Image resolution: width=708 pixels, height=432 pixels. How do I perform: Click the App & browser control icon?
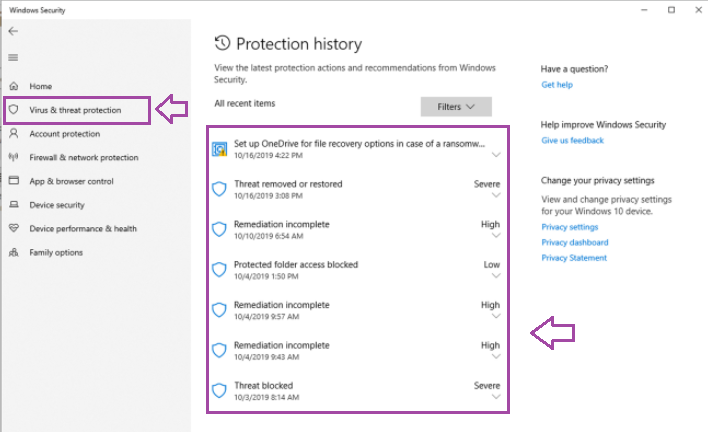click(14, 181)
